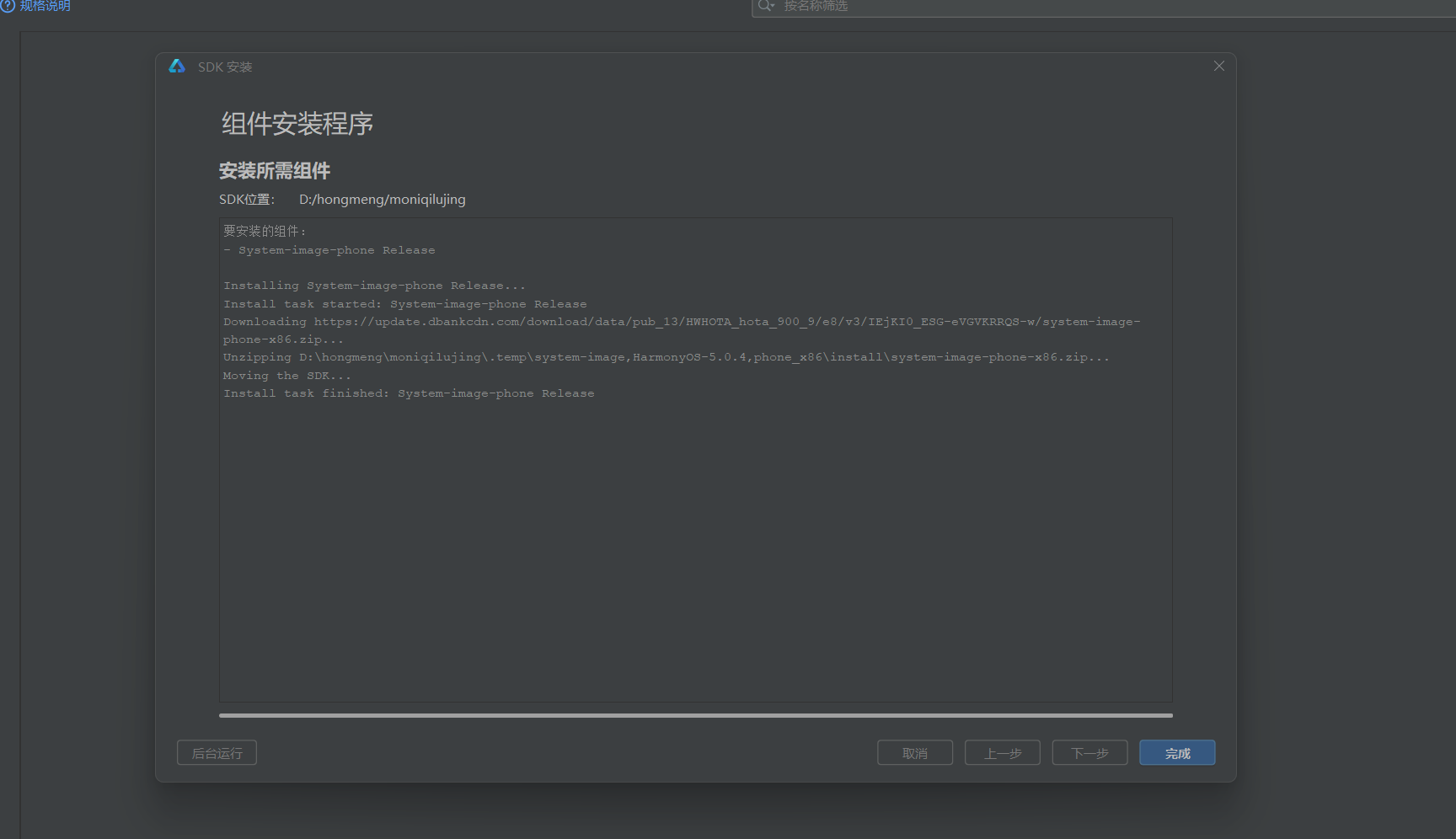The width and height of the screenshot is (1456, 839).
Task: Click the 要安装的组件 log header line
Action: (x=265, y=232)
